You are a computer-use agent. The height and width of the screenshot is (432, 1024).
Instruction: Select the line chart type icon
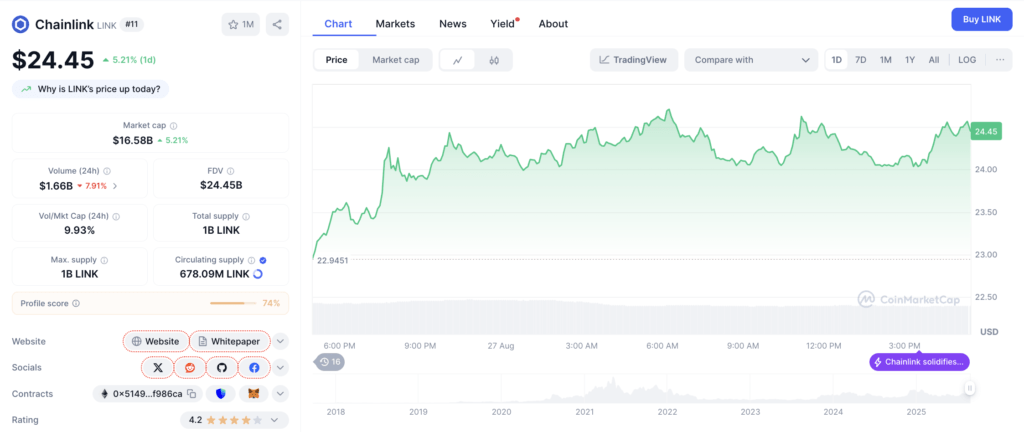coord(458,60)
